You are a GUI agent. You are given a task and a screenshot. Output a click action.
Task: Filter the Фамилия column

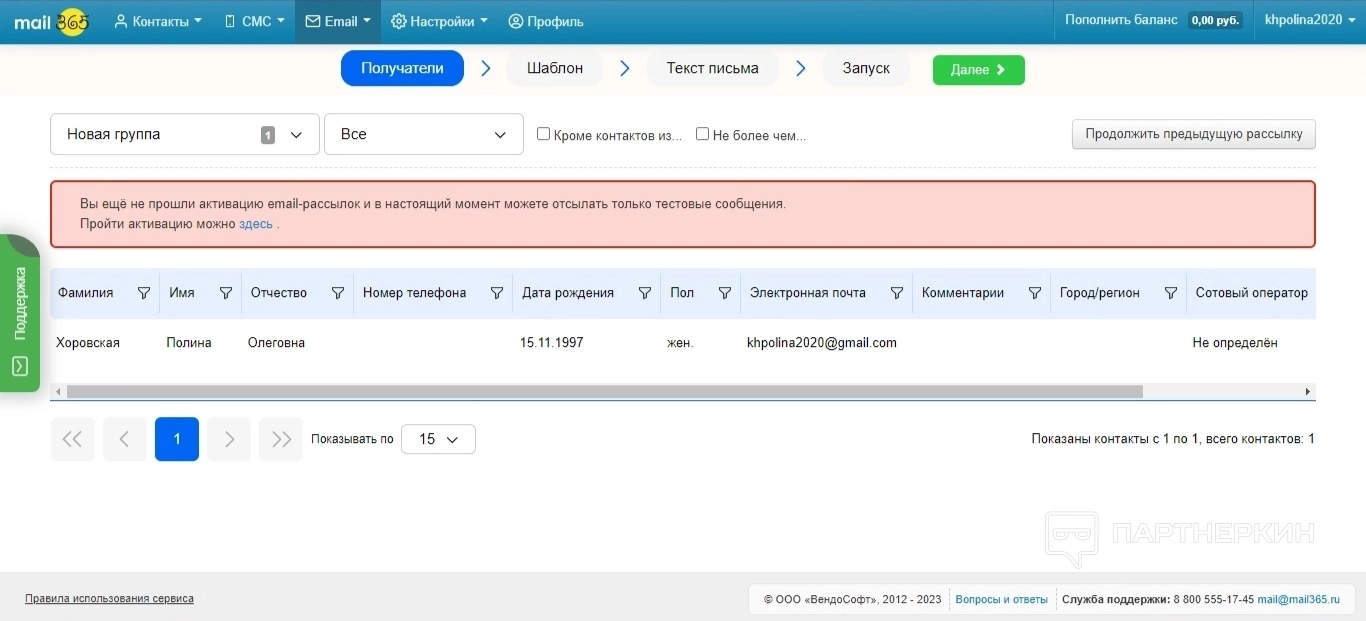tap(144, 293)
